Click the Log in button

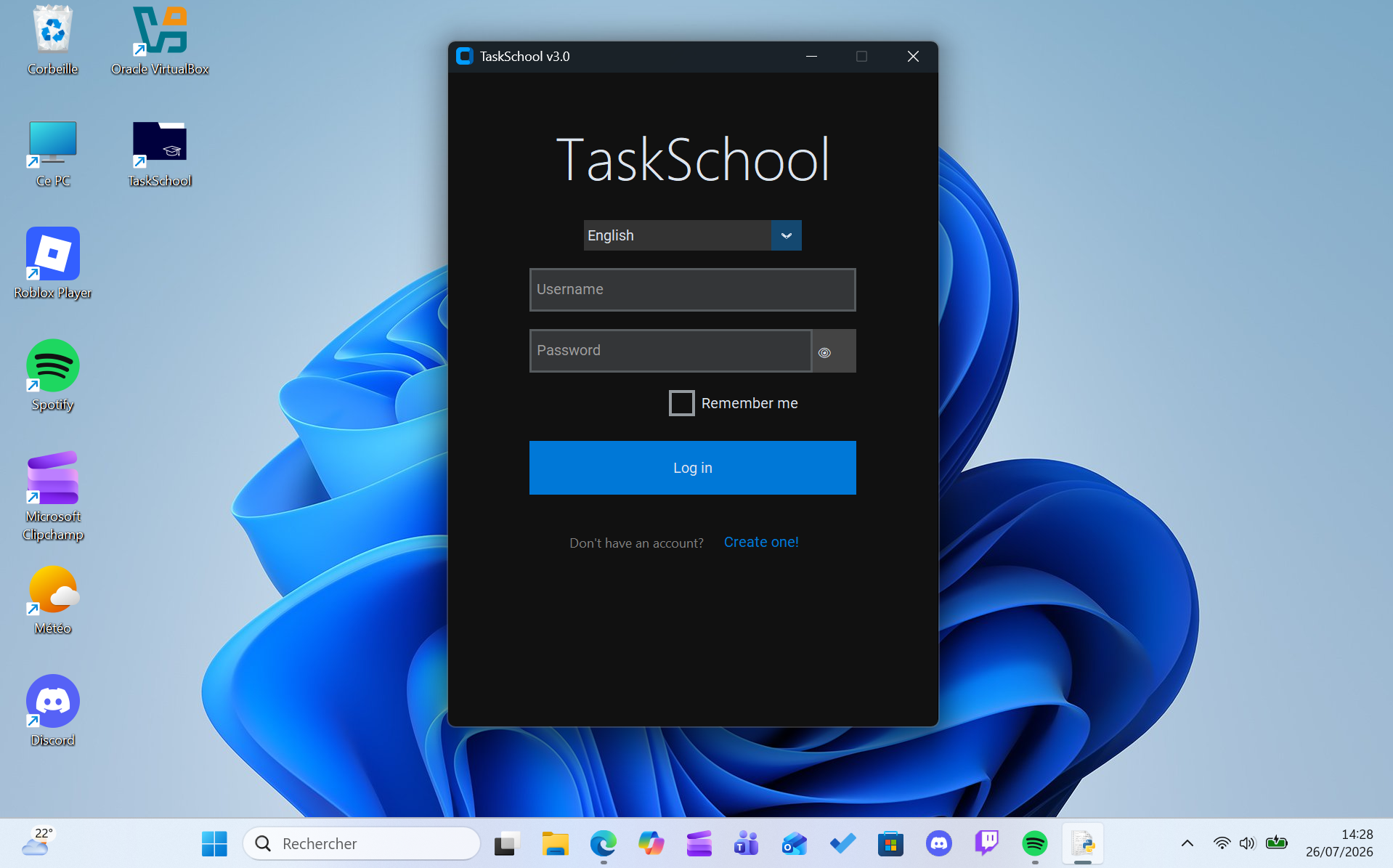(692, 468)
